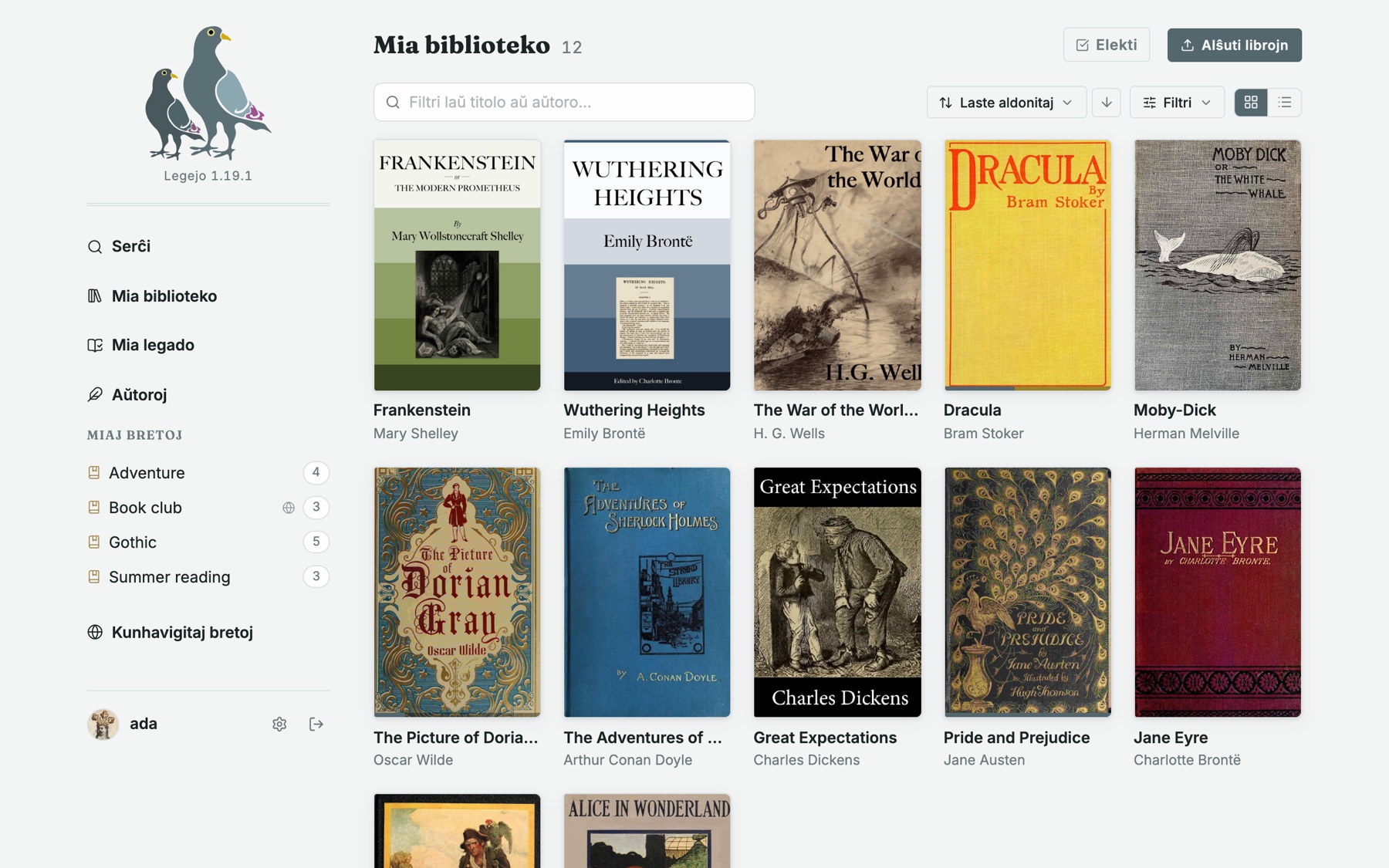The height and width of the screenshot is (868, 1389).
Task: Click author Jane Austen
Action: (x=985, y=760)
